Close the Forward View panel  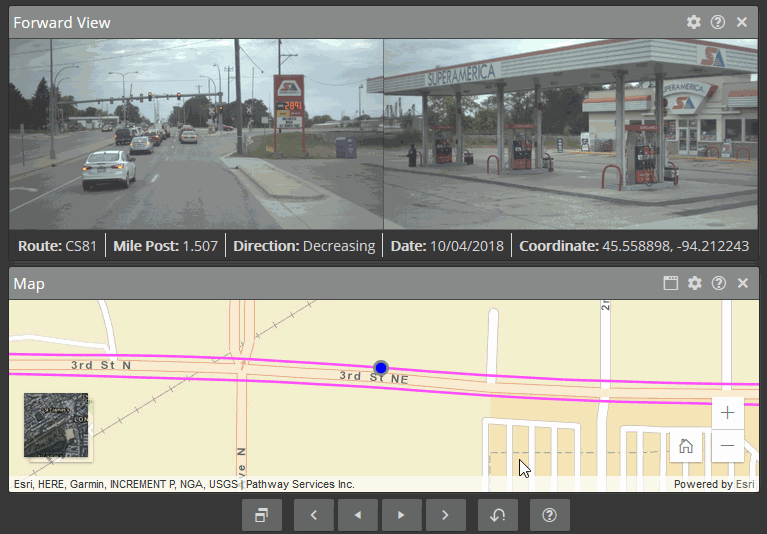742,22
